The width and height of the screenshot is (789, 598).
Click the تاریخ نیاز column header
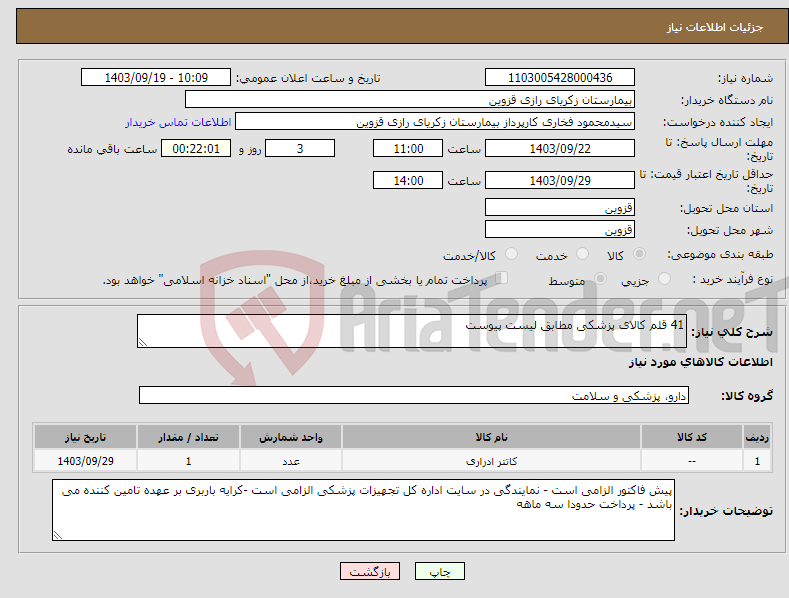[x=86, y=437]
